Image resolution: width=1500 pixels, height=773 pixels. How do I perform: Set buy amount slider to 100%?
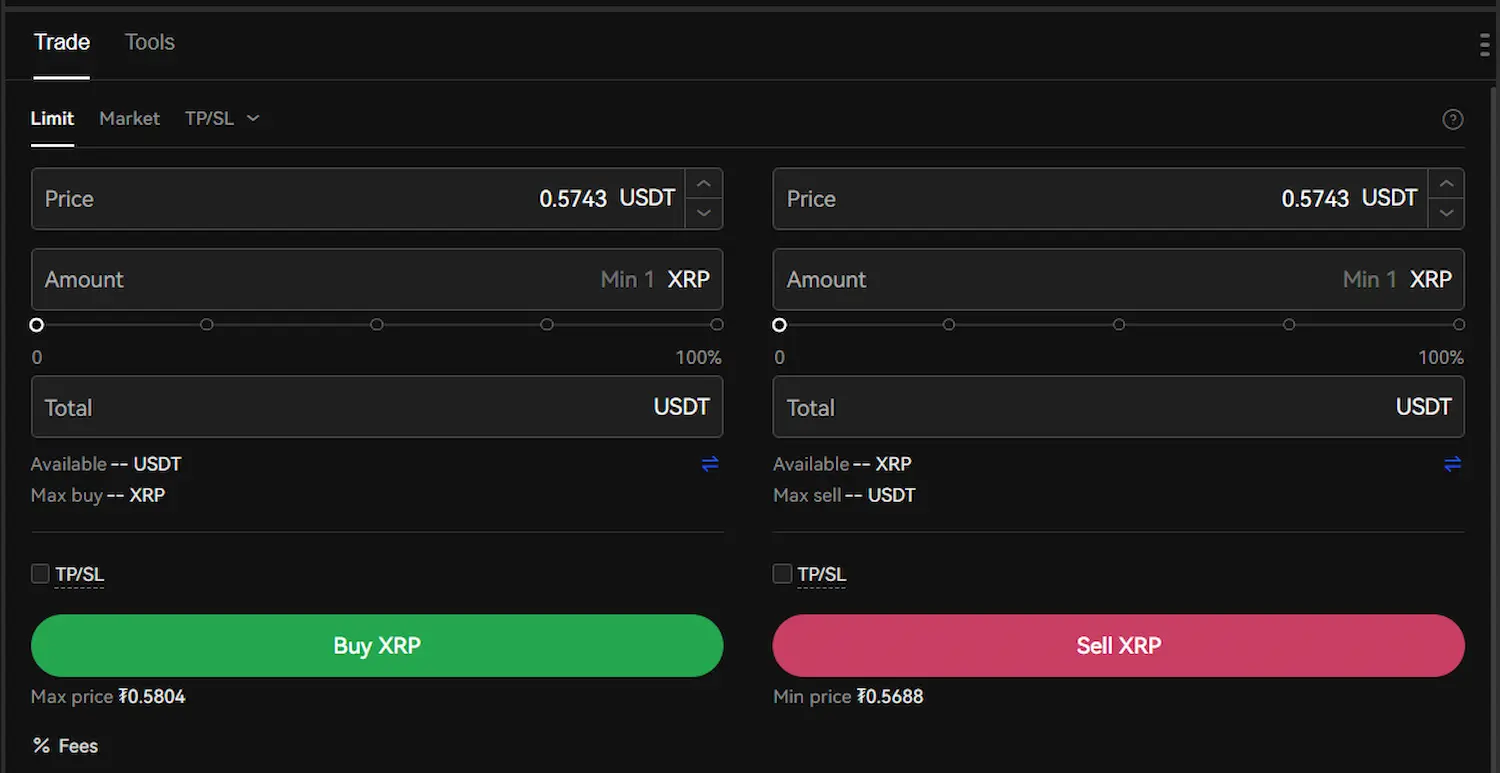click(x=717, y=325)
